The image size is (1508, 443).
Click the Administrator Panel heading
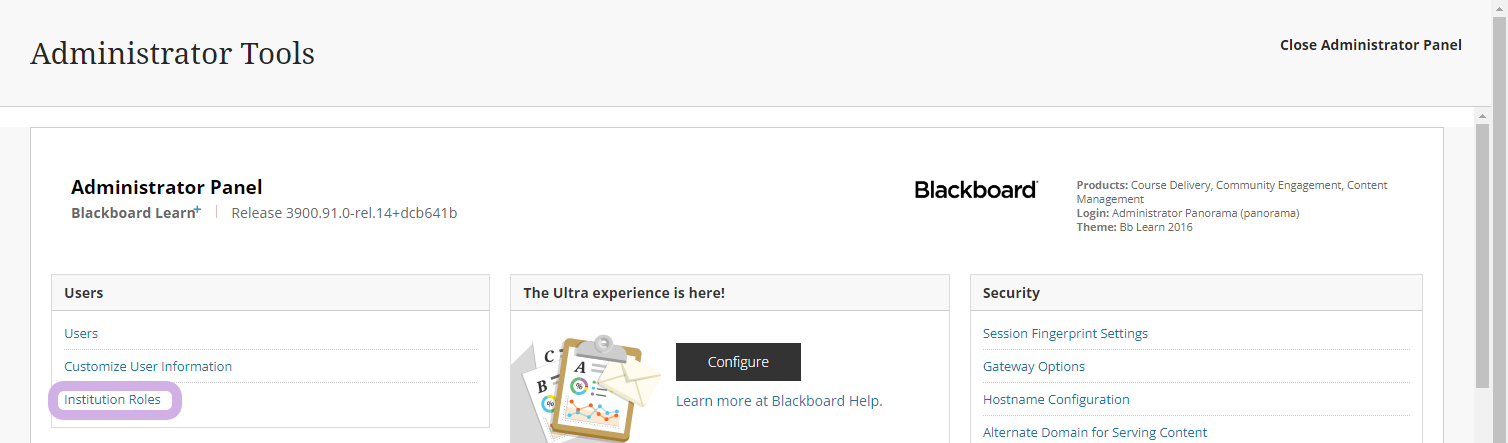point(167,187)
